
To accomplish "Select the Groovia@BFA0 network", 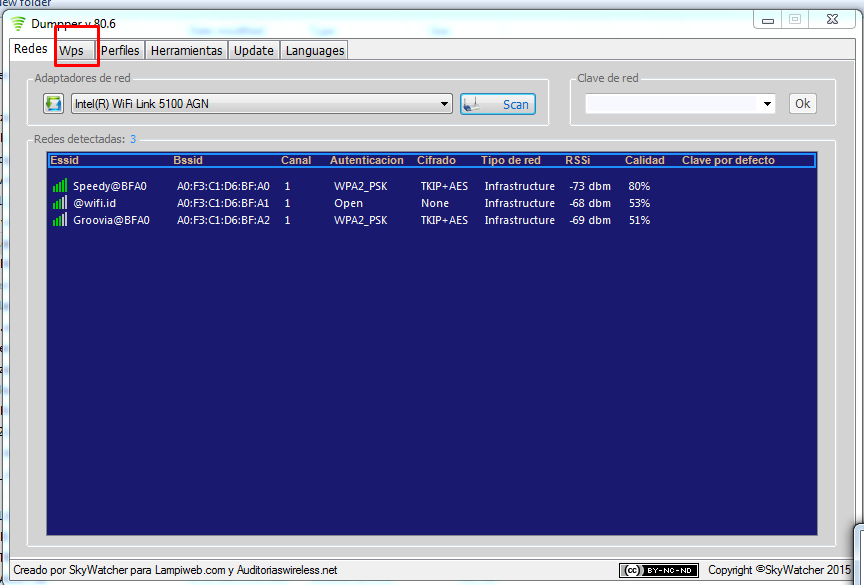I will (x=111, y=220).
